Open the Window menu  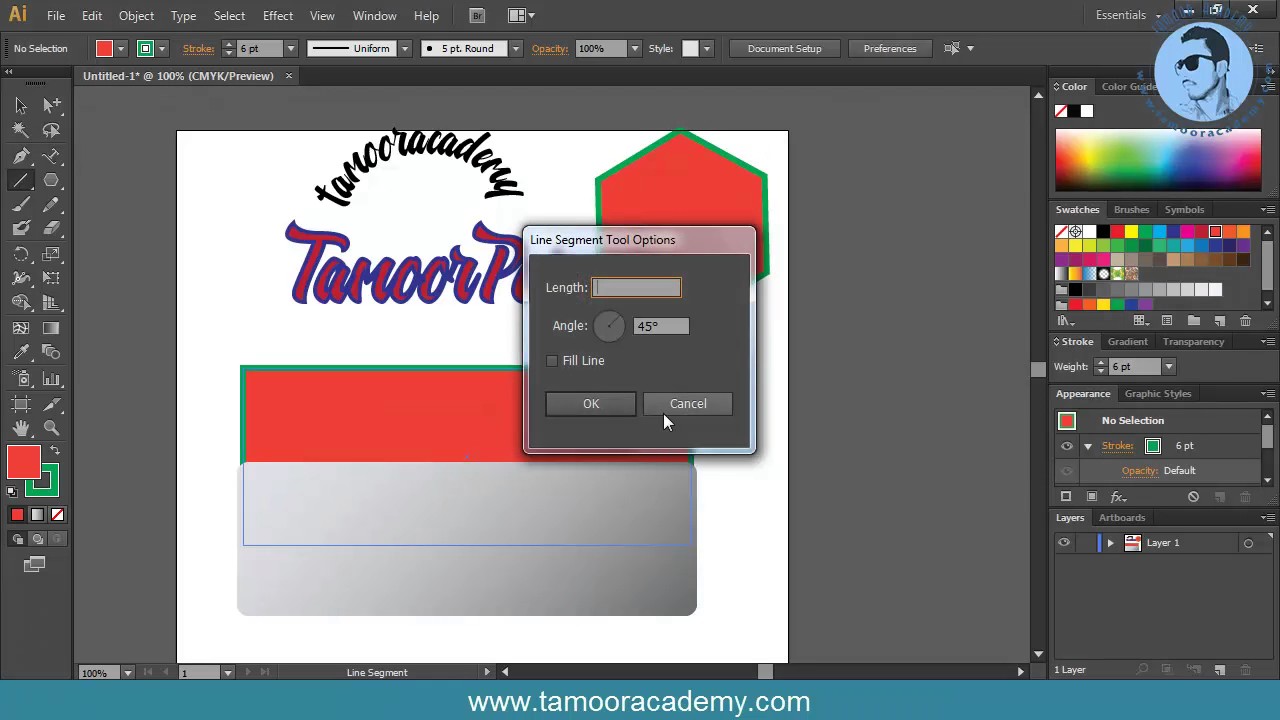(375, 16)
